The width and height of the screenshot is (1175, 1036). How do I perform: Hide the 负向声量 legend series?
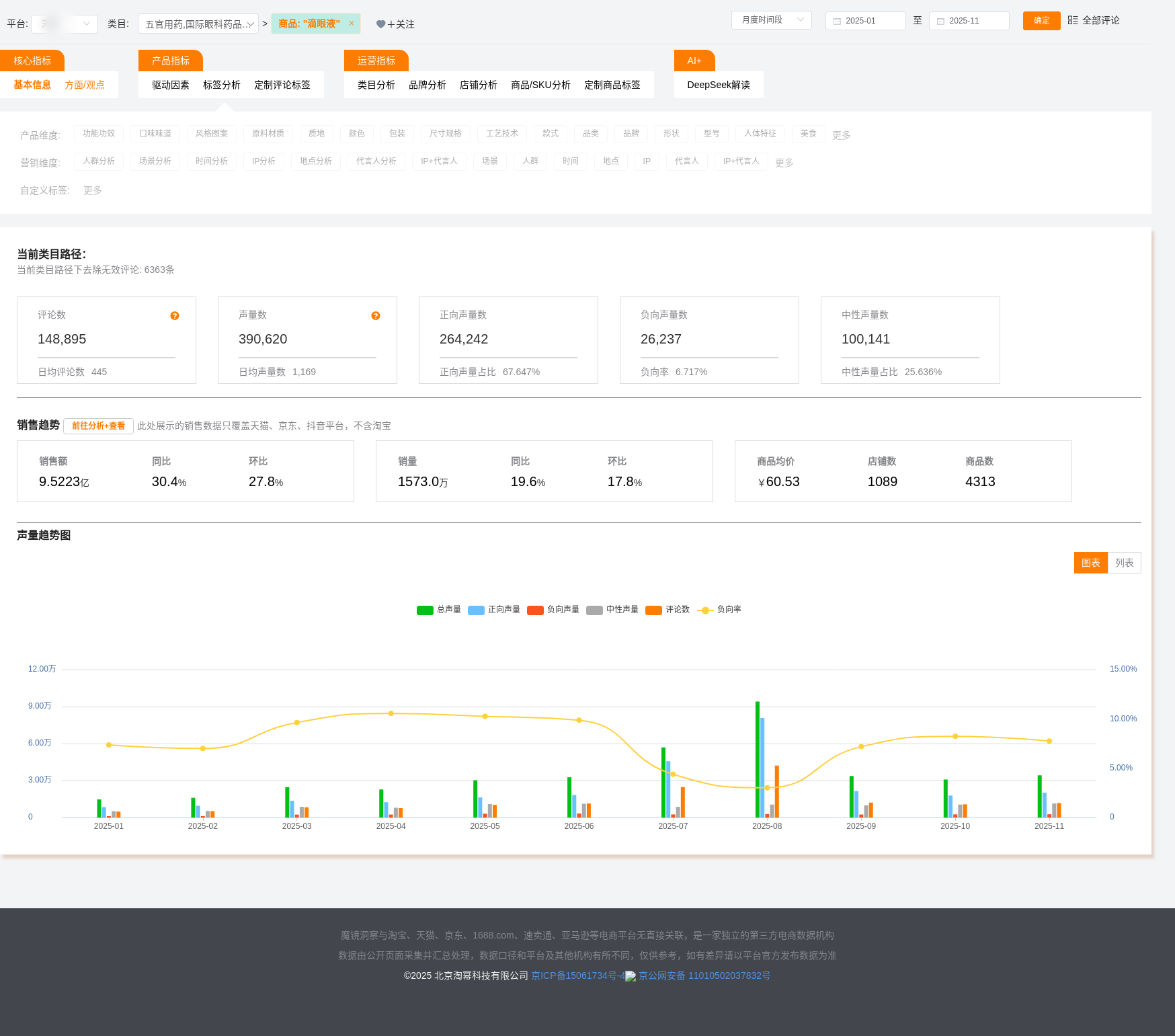click(x=535, y=610)
